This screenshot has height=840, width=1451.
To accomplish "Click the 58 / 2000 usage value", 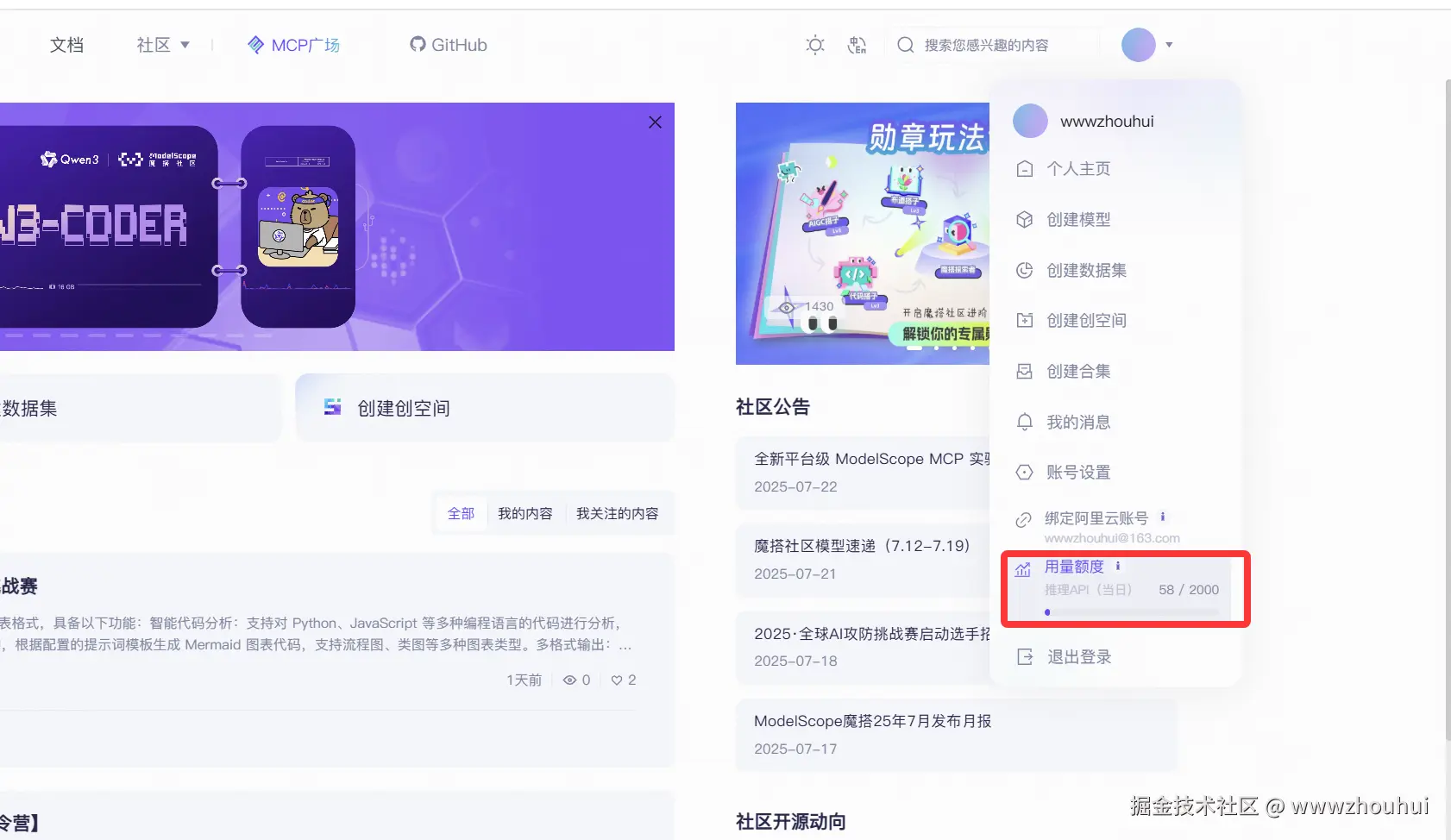I will pyautogui.click(x=1189, y=590).
